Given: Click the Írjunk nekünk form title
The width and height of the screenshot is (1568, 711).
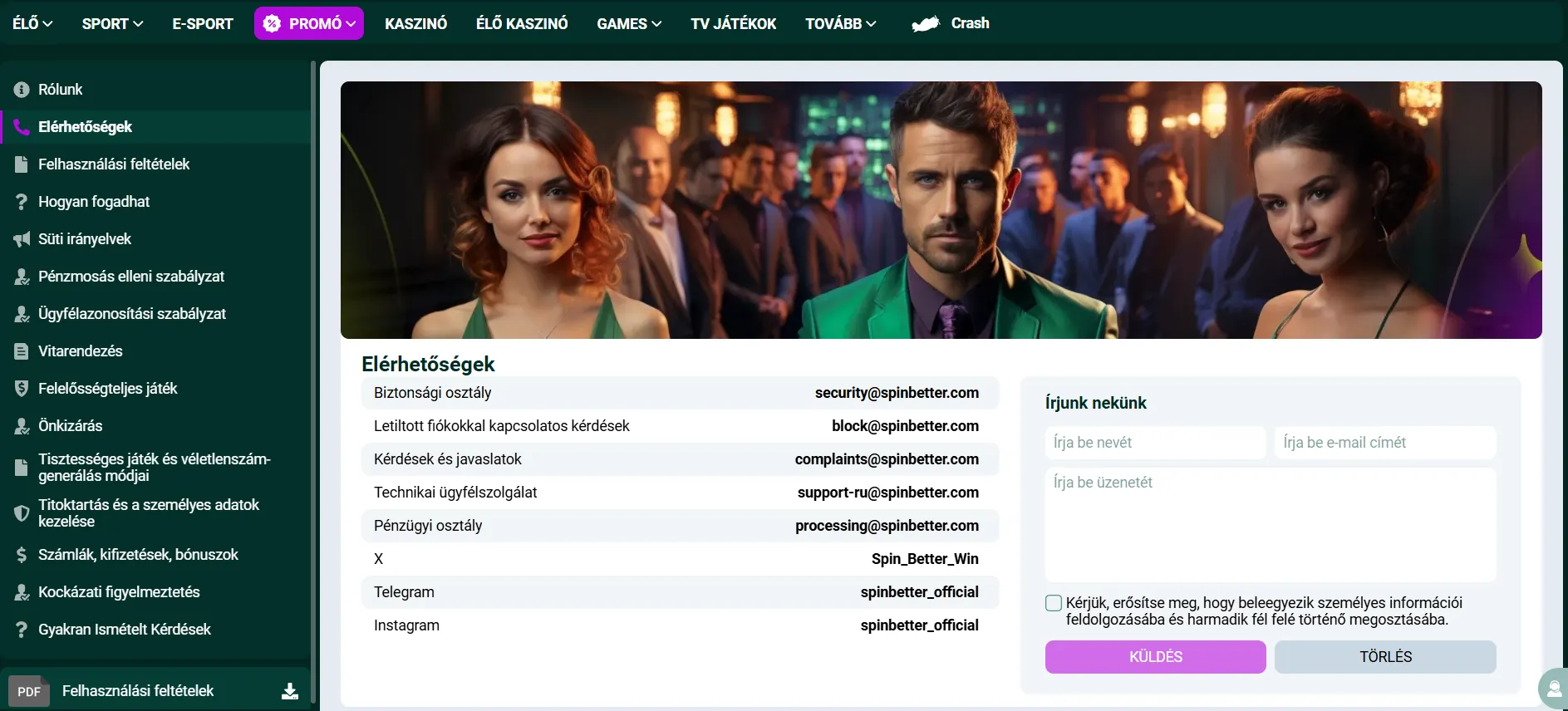Looking at the screenshot, I should [x=1095, y=403].
